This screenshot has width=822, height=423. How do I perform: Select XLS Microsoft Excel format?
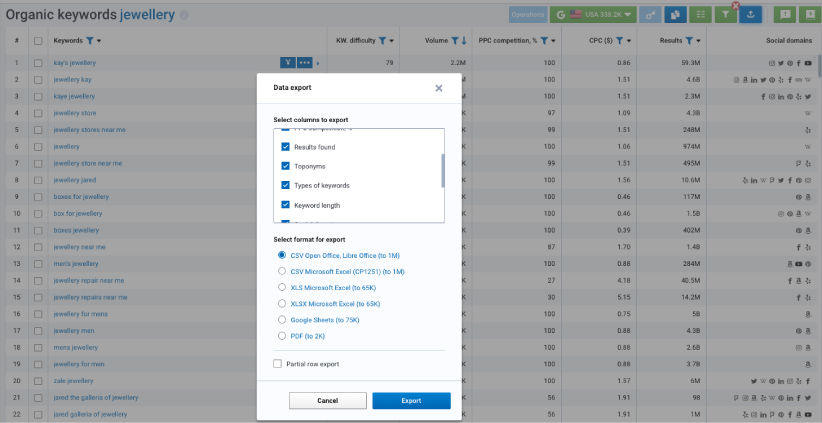[282, 287]
